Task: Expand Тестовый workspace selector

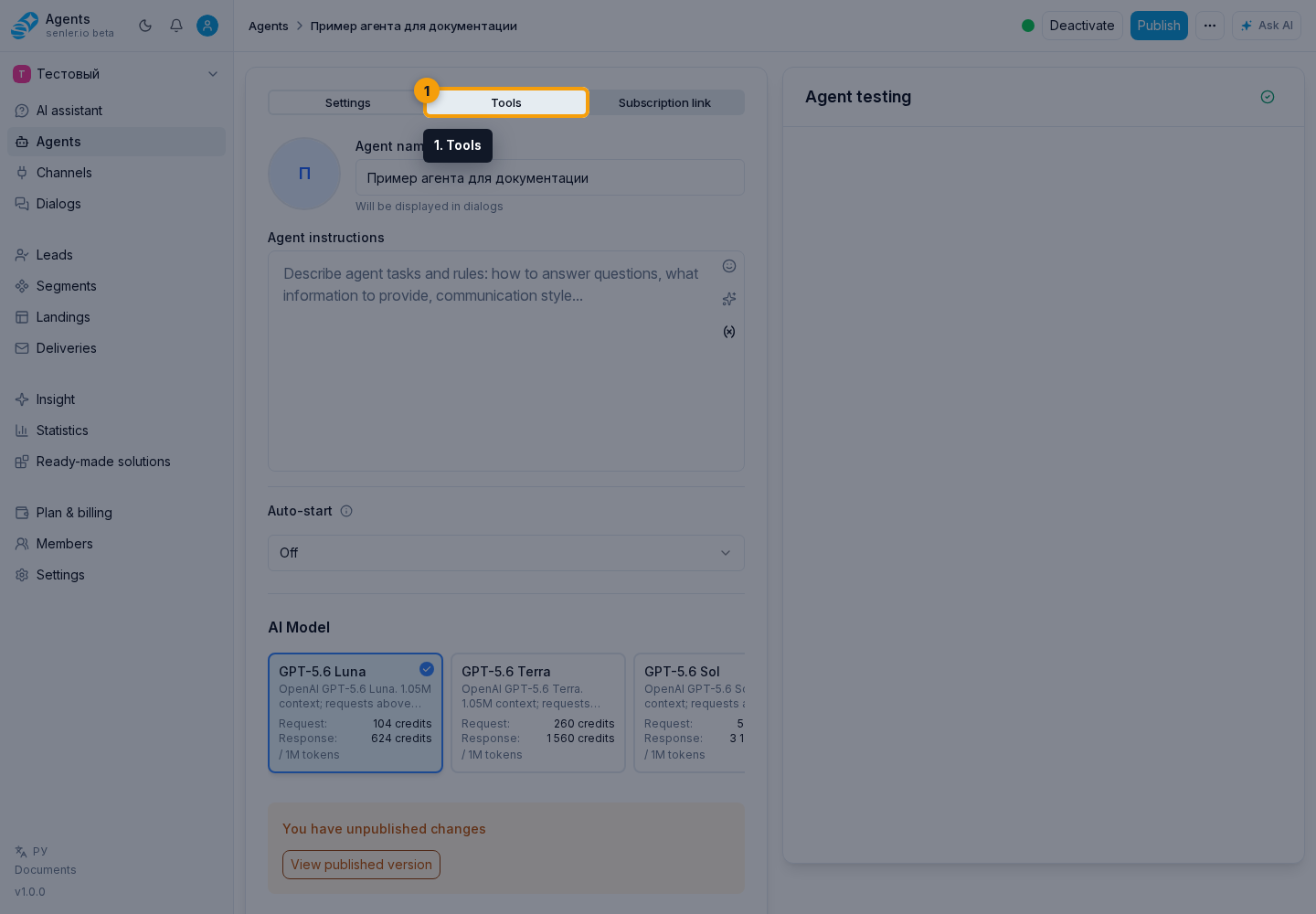Action: tap(116, 74)
